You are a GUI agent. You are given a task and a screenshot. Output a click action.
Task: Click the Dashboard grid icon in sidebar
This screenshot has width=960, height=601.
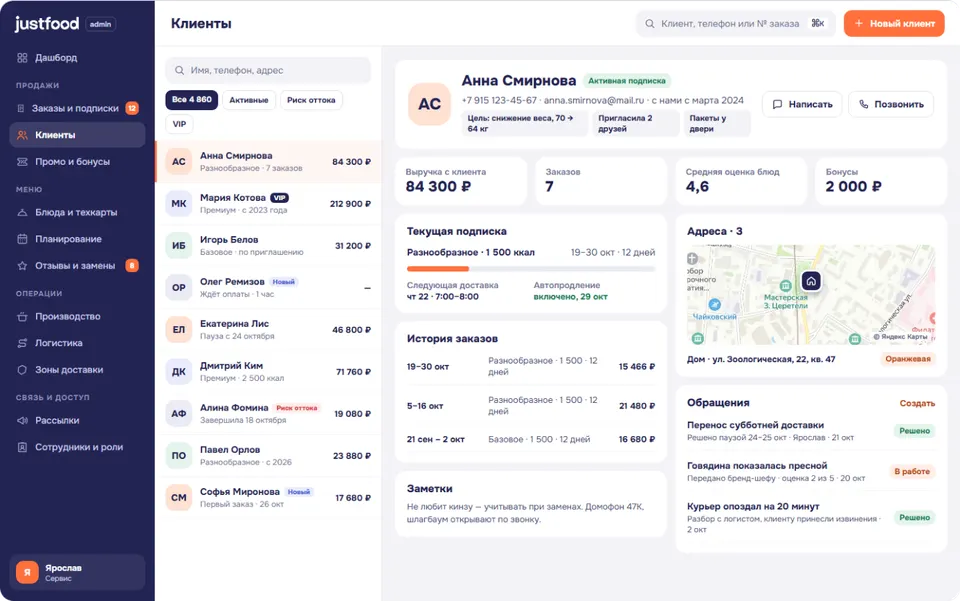click(x=22, y=58)
